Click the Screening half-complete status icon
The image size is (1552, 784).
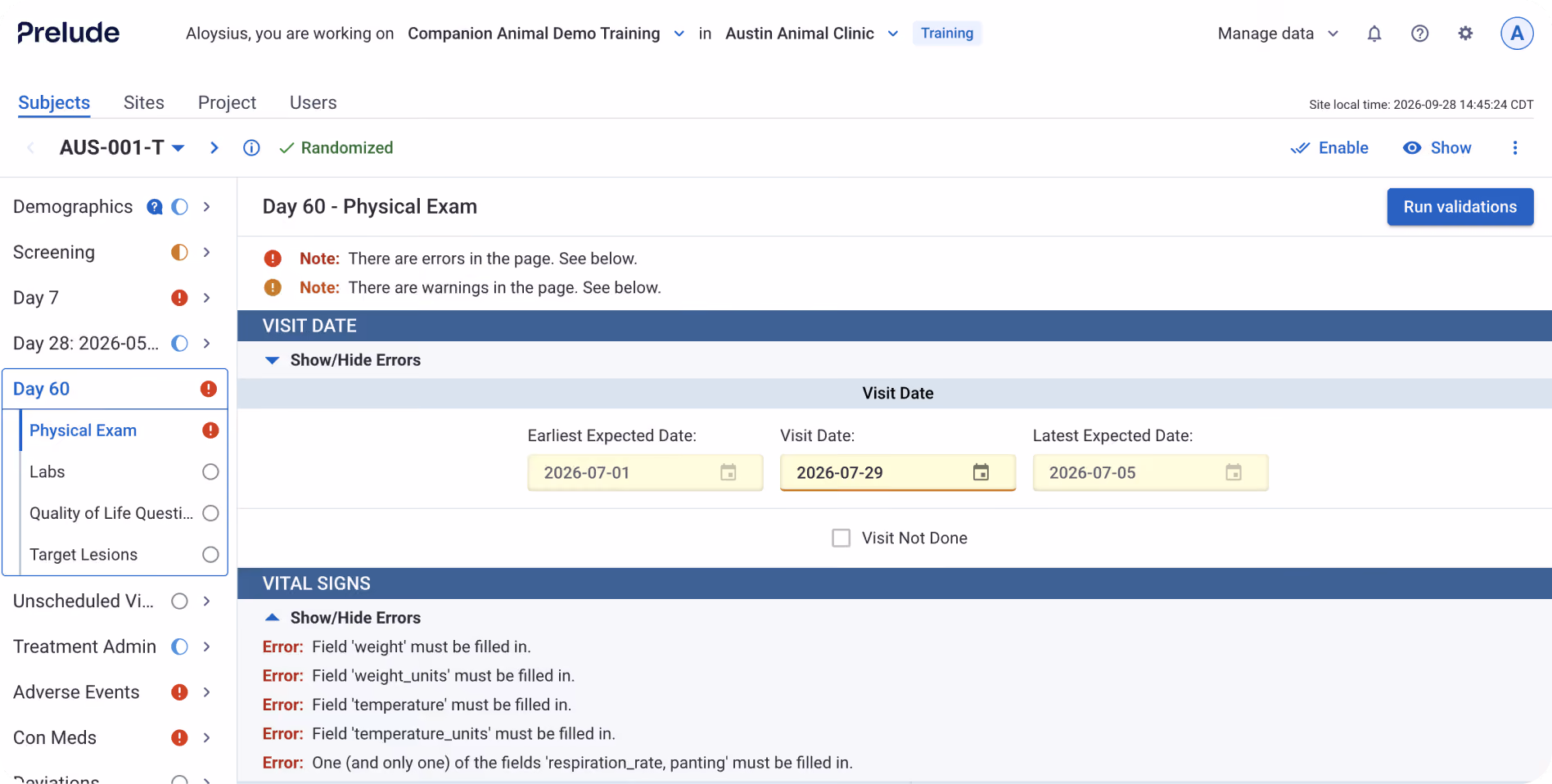pos(179,252)
